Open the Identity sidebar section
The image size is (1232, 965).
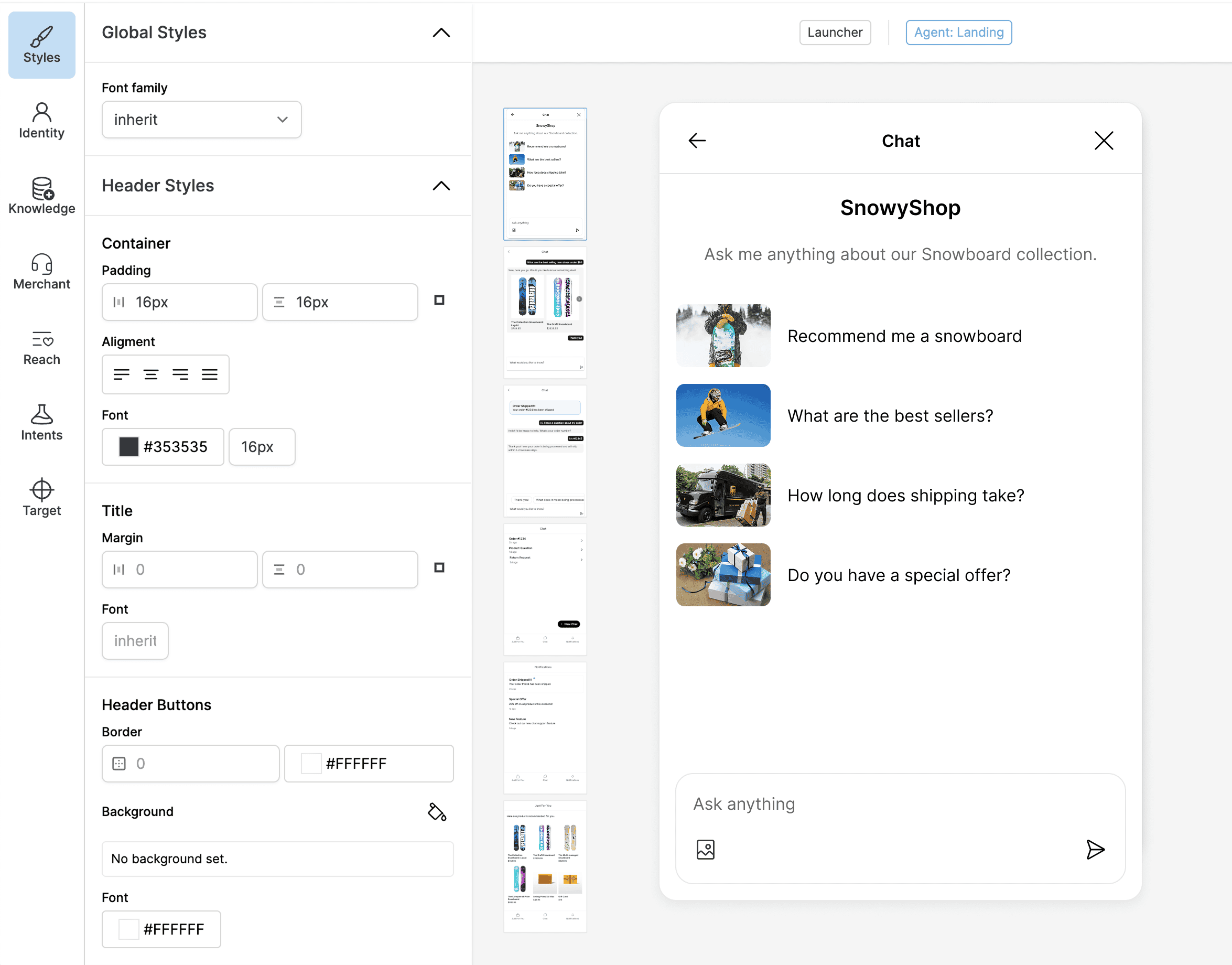41,120
